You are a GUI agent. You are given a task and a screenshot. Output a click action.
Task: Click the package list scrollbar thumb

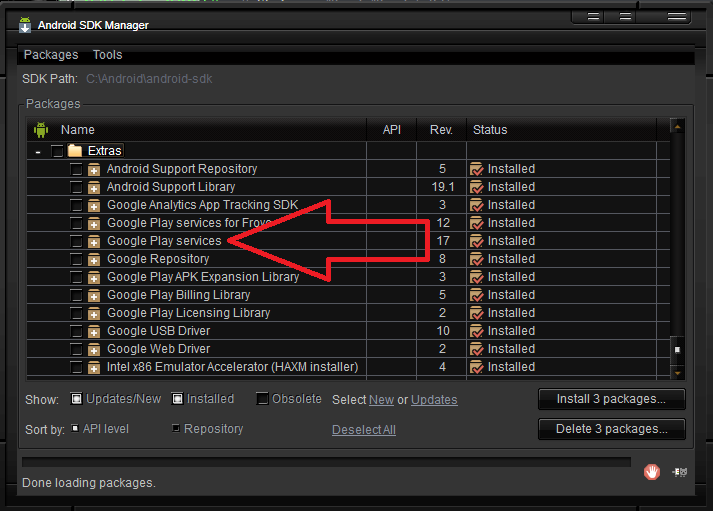tap(677, 350)
